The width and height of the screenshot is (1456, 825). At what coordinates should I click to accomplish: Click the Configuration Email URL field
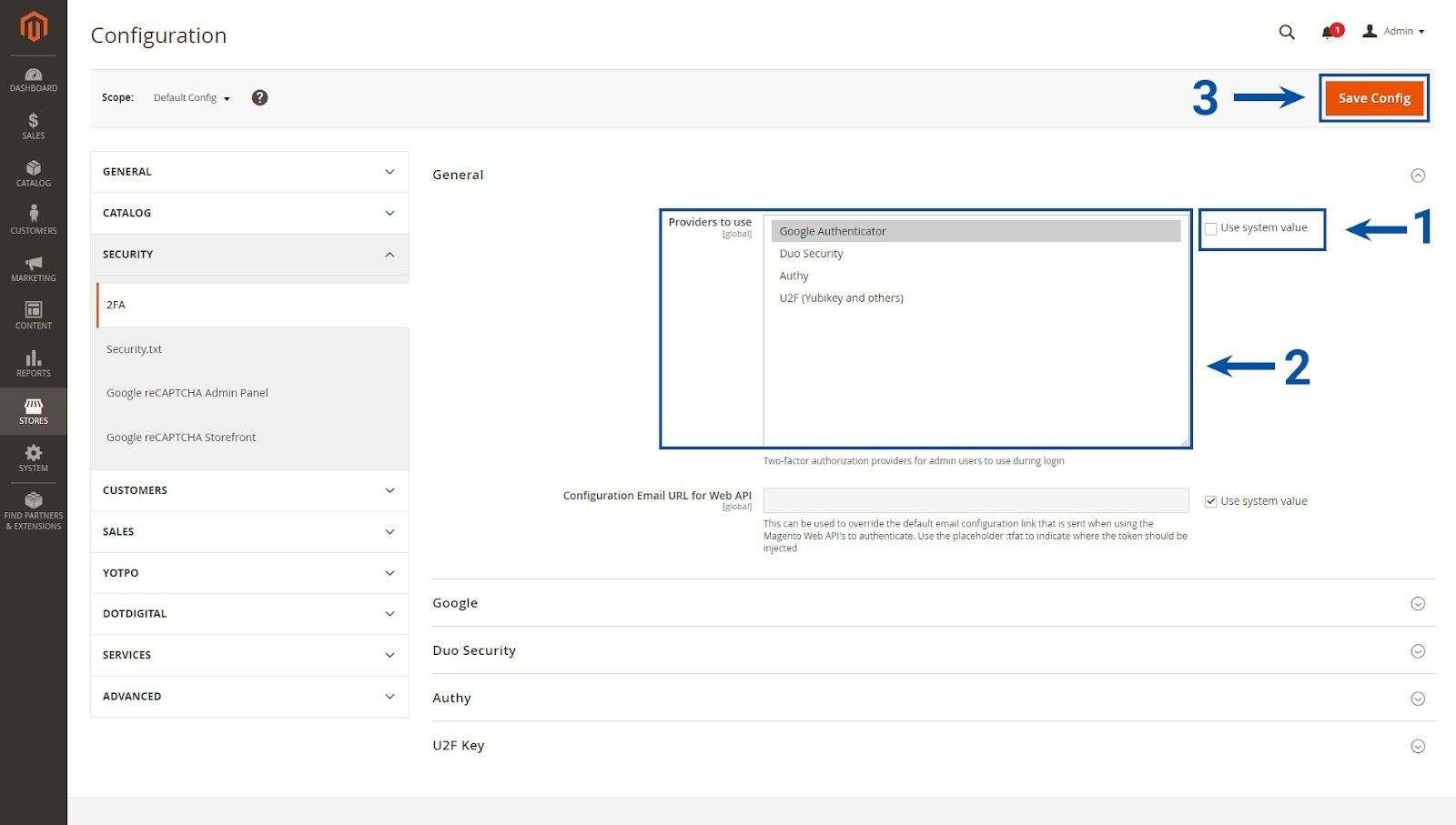[976, 500]
